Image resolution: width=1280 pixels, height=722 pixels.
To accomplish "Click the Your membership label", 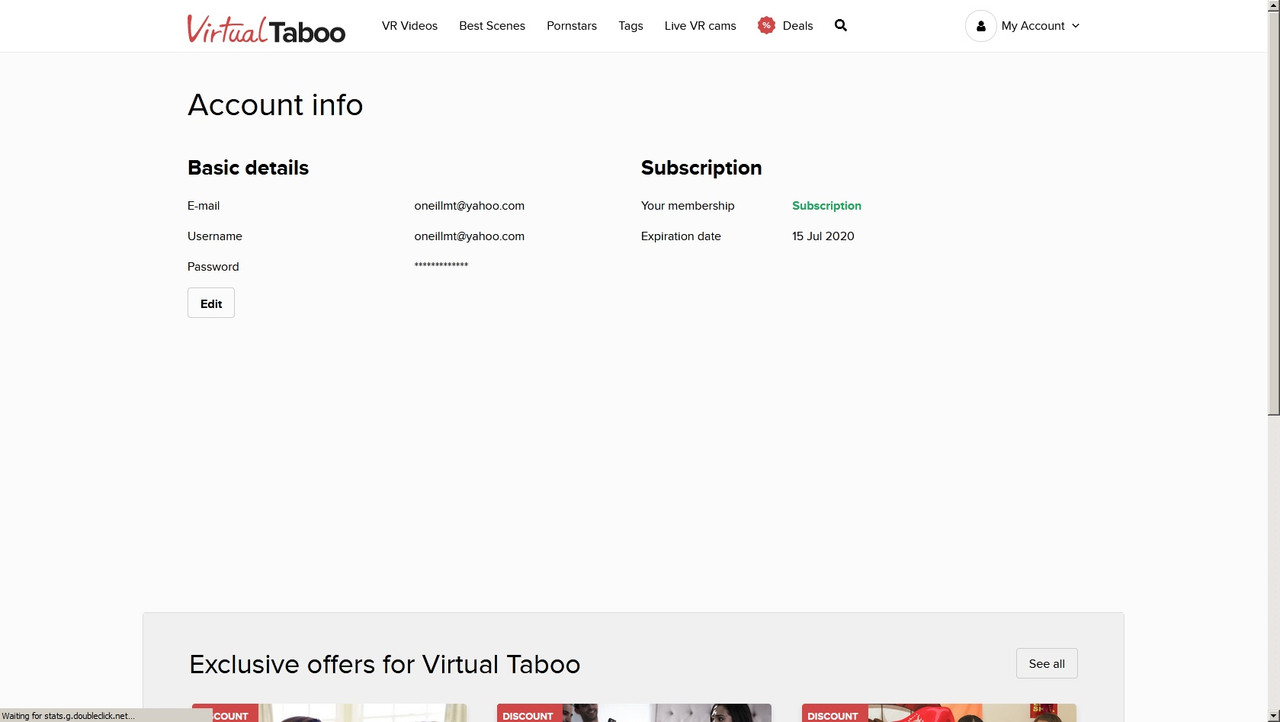I will (x=688, y=206).
